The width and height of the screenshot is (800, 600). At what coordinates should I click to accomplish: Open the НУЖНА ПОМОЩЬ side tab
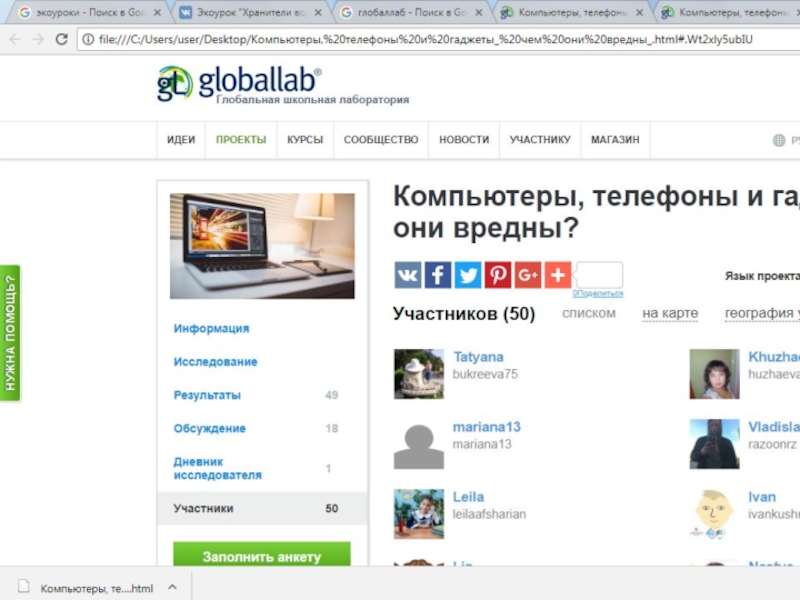[10, 332]
